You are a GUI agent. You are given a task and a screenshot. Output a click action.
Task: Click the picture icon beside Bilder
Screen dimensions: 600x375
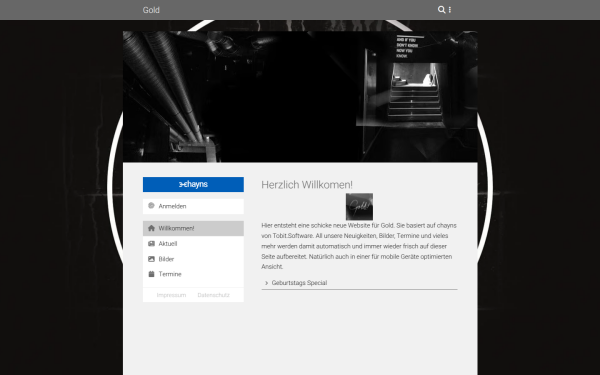[151, 259]
